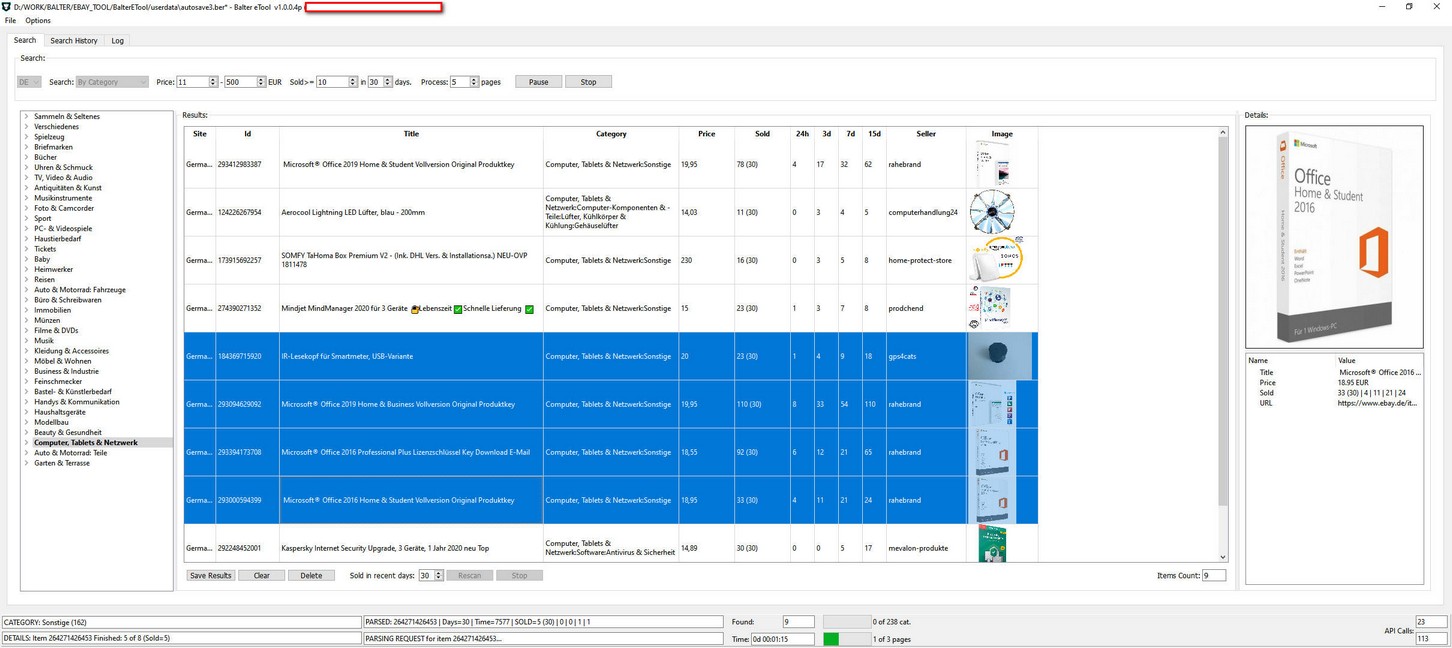Click the Items Count field

coord(1213,575)
